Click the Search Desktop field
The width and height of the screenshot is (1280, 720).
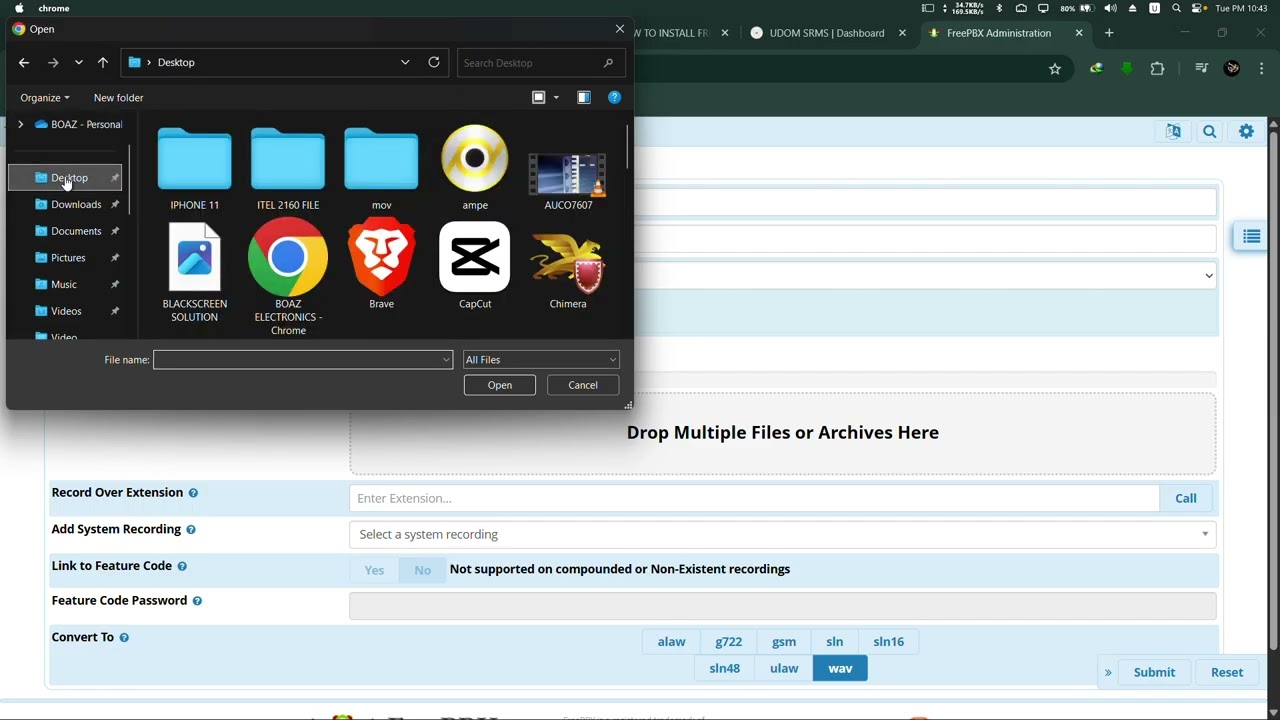click(x=541, y=63)
